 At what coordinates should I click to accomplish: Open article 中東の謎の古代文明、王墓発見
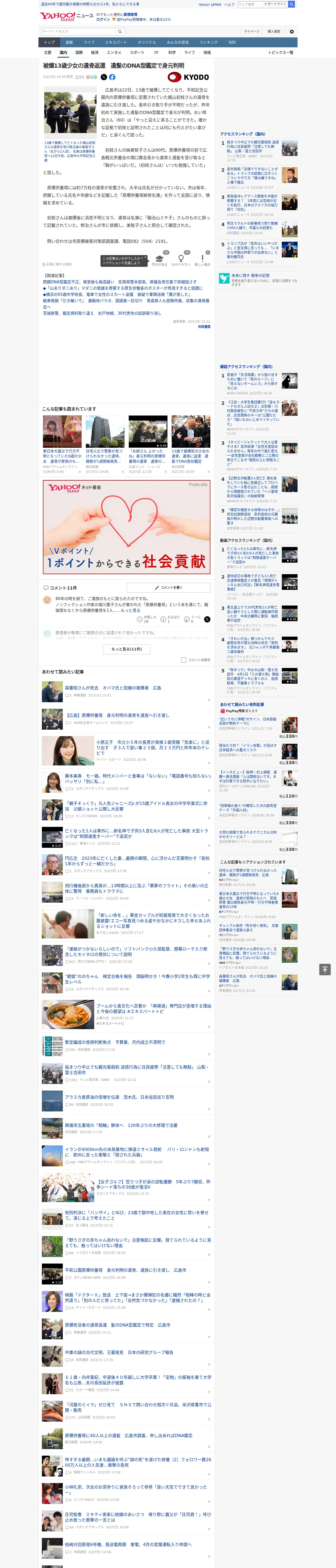click(x=119, y=1352)
